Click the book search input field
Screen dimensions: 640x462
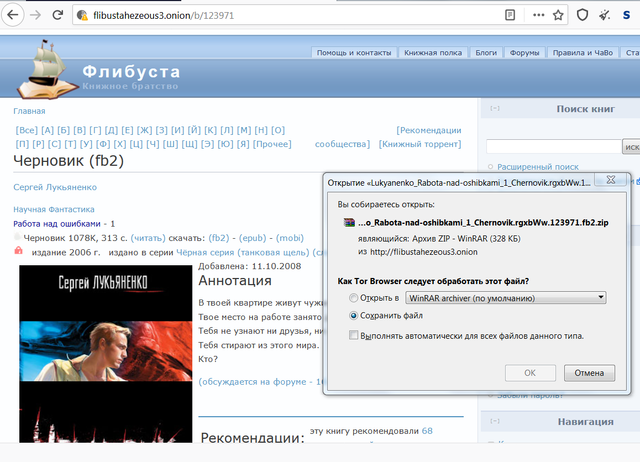pyautogui.click(x=553, y=147)
